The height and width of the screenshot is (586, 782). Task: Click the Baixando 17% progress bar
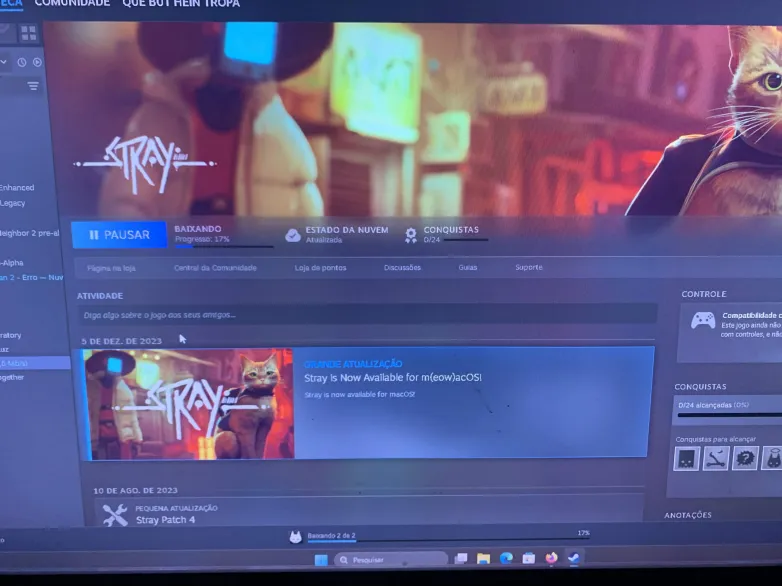[x=224, y=246]
